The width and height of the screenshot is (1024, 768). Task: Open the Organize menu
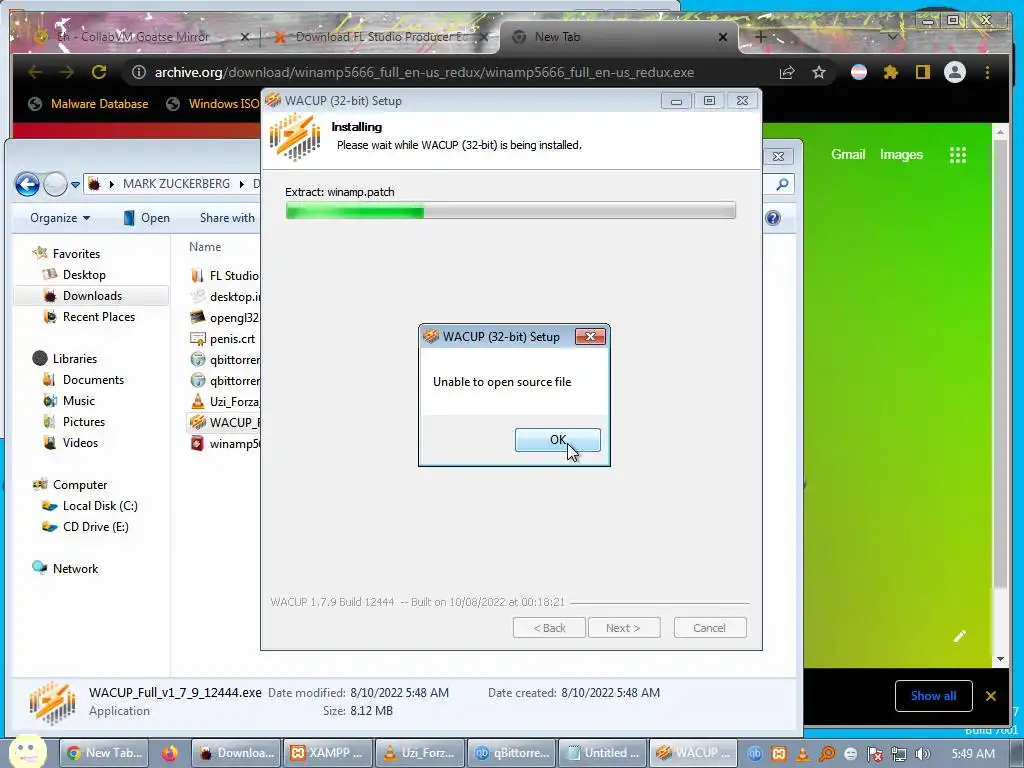coord(59,218)
